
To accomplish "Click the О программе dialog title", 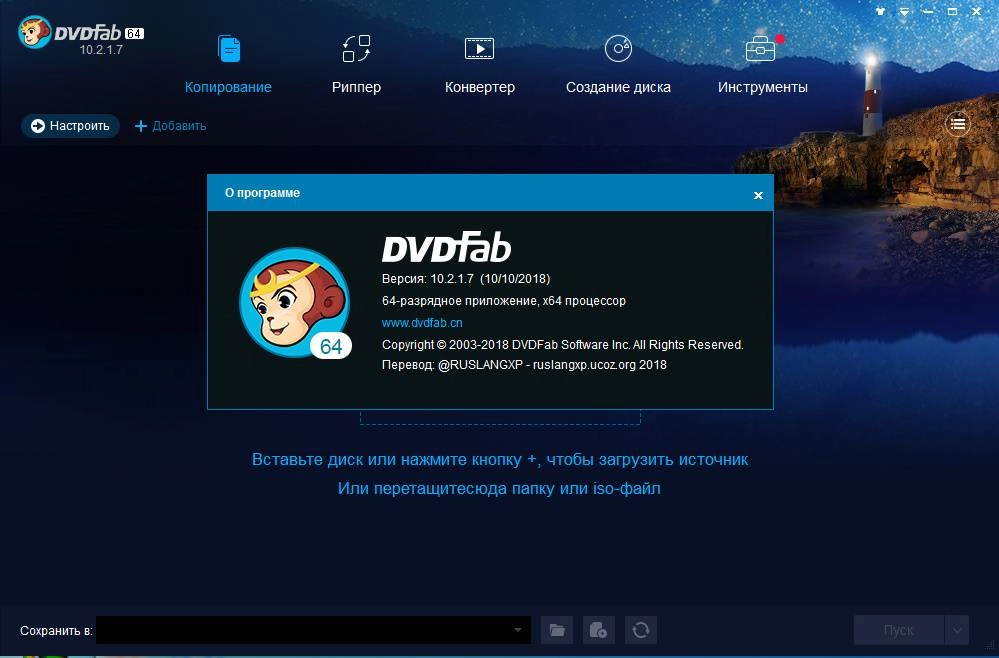I will [x=262, y=192].
